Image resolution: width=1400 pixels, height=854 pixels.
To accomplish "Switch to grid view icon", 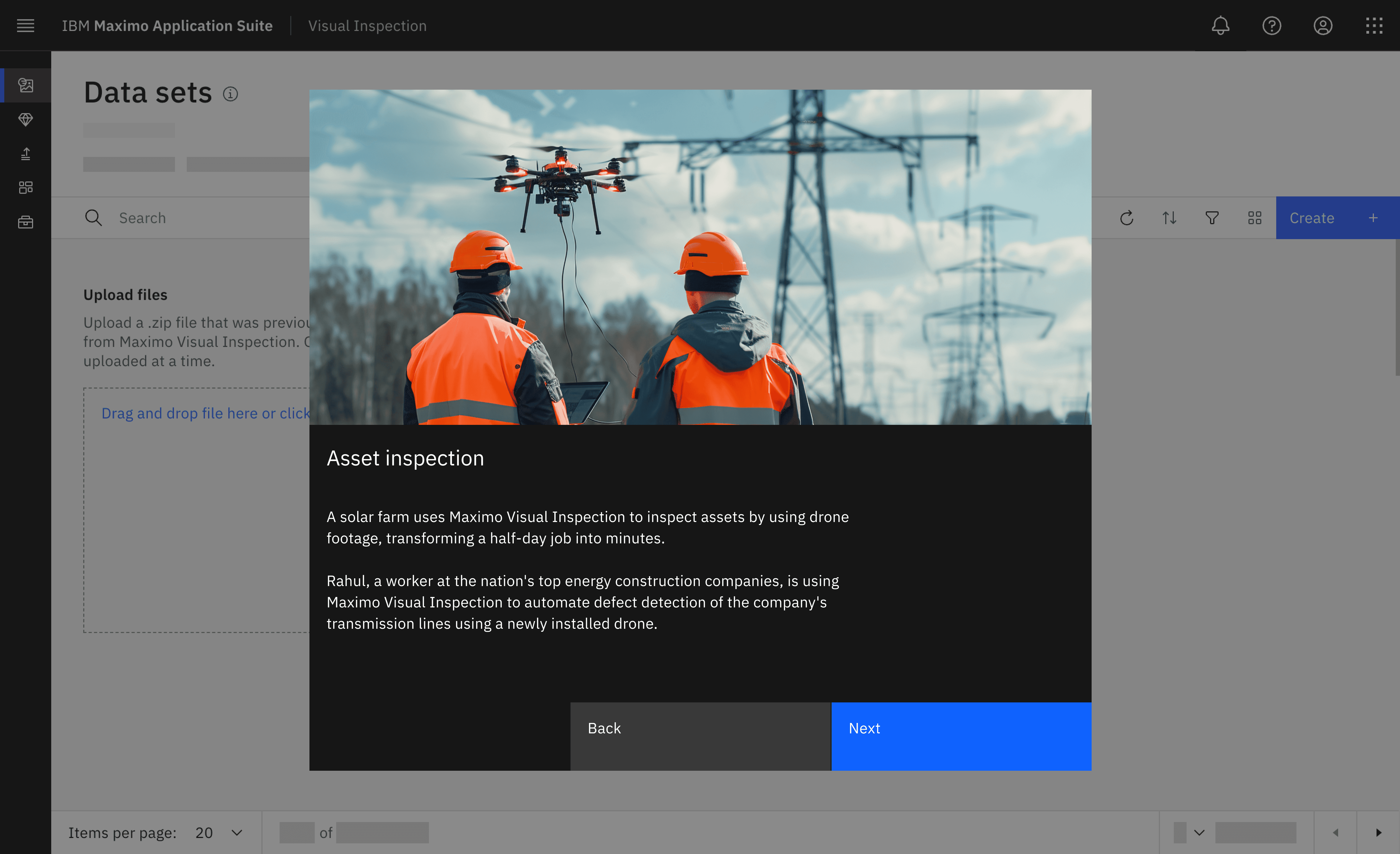I will coord(1255,218).
